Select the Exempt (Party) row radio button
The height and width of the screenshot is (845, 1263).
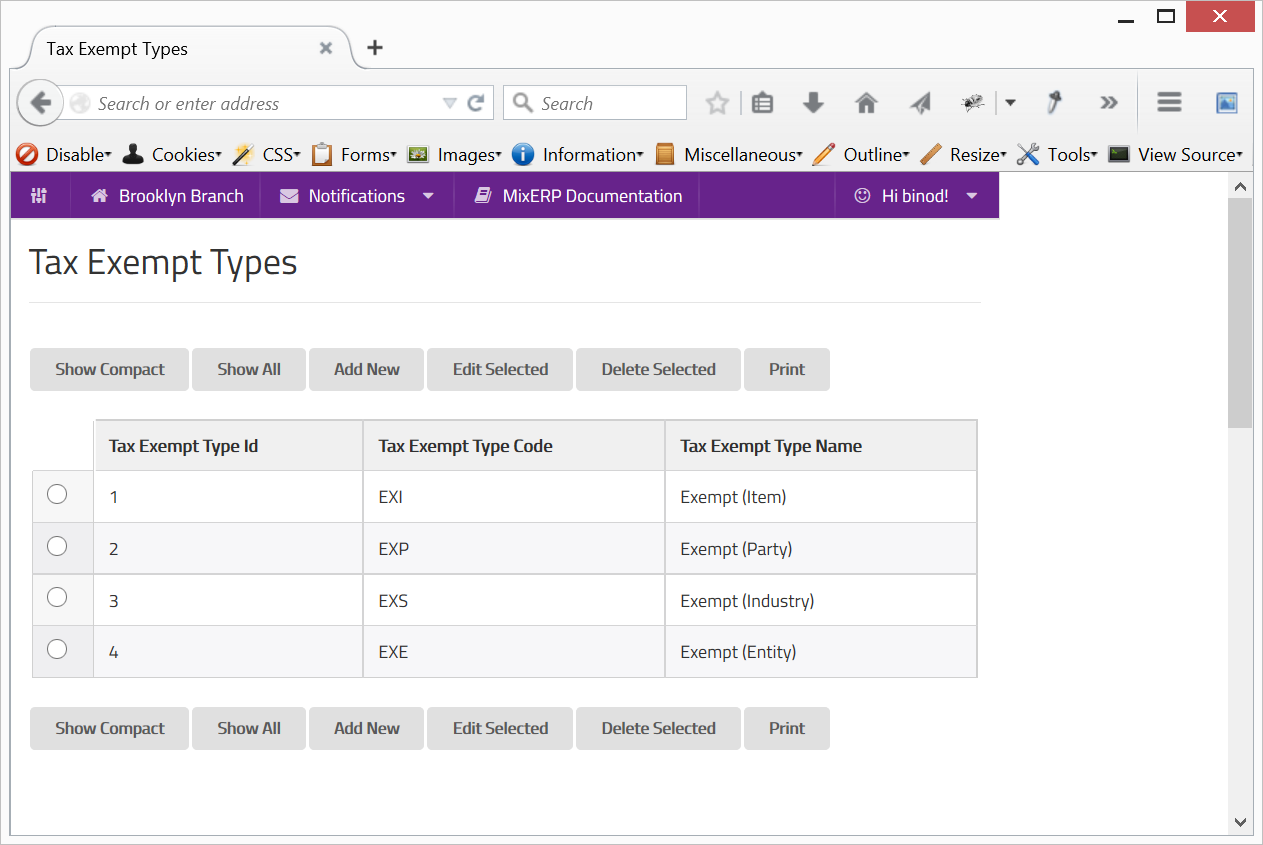click(x=57, y=546)
